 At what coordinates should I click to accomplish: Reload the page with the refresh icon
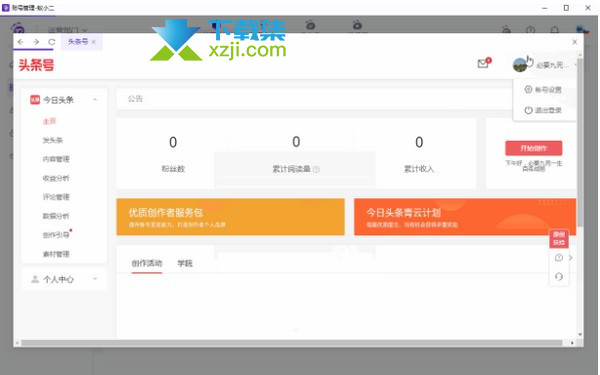coord(52,42)
